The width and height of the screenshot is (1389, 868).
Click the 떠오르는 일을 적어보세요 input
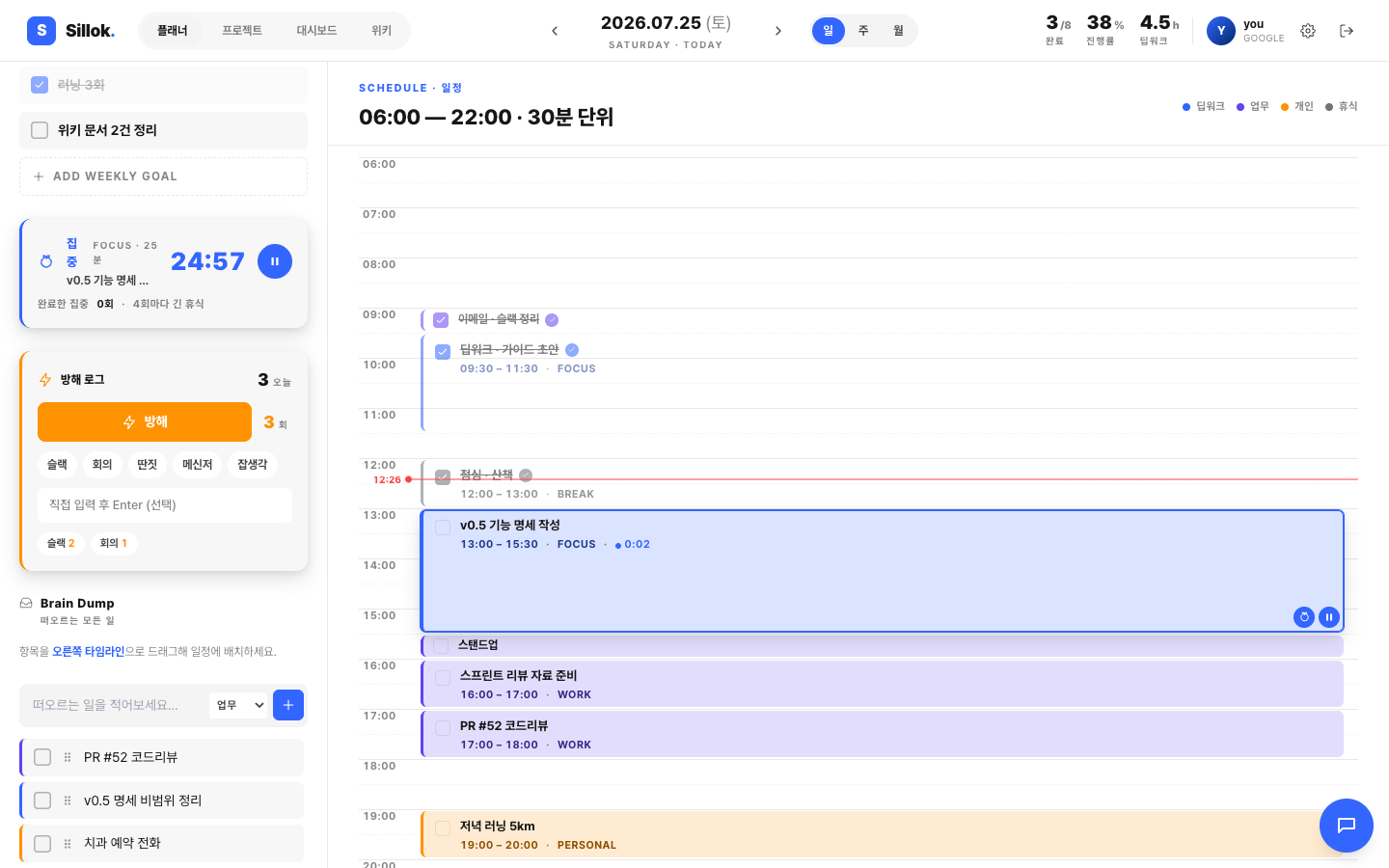116,705
